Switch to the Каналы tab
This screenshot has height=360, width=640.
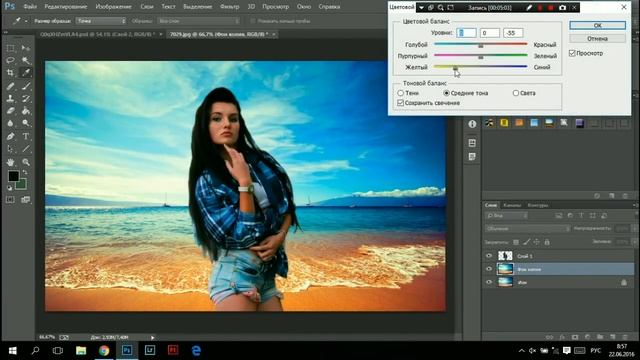click(512, 205)
